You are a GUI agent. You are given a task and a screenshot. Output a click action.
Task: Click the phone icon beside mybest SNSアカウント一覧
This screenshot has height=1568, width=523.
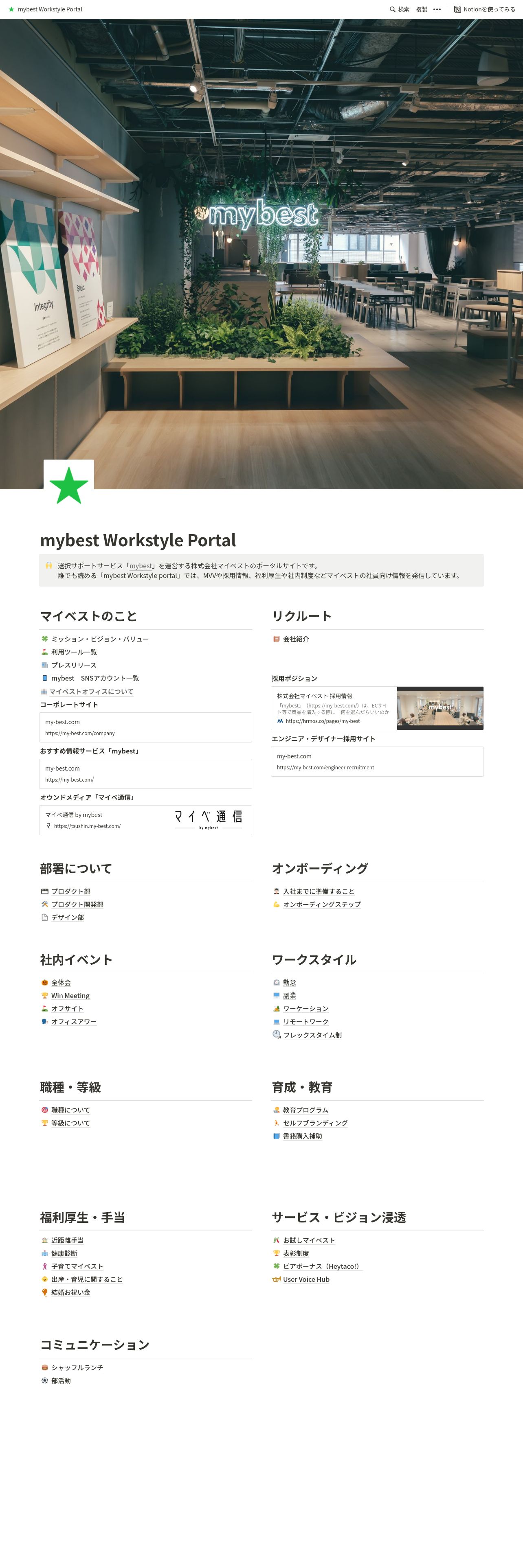[44, 677]
